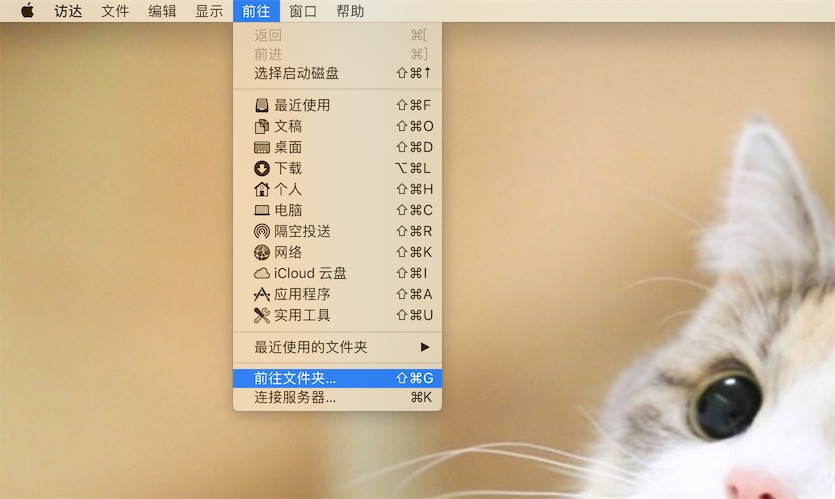This screenshot has height=499, width=835.
Task: Expand the 最近使用的文件夹 submenu arrow
Action: point(425,347)
